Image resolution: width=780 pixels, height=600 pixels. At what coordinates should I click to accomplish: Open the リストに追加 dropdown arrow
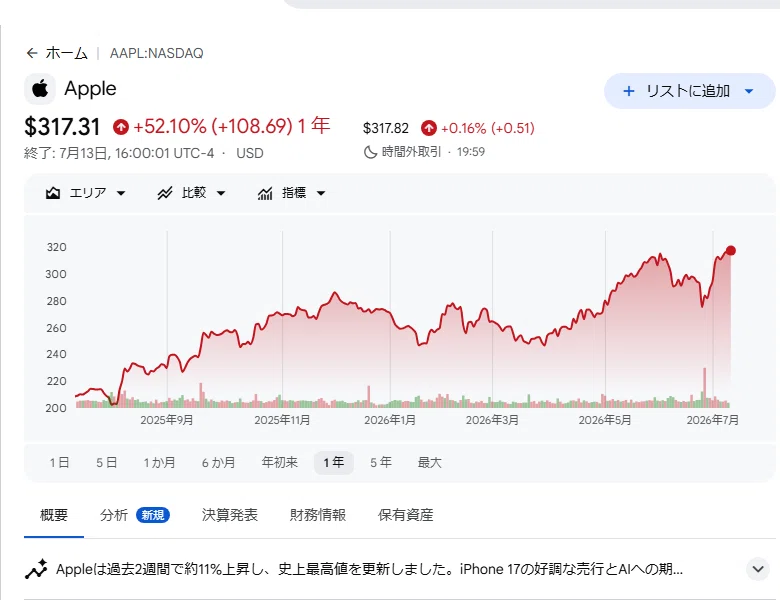pos(749,91)
